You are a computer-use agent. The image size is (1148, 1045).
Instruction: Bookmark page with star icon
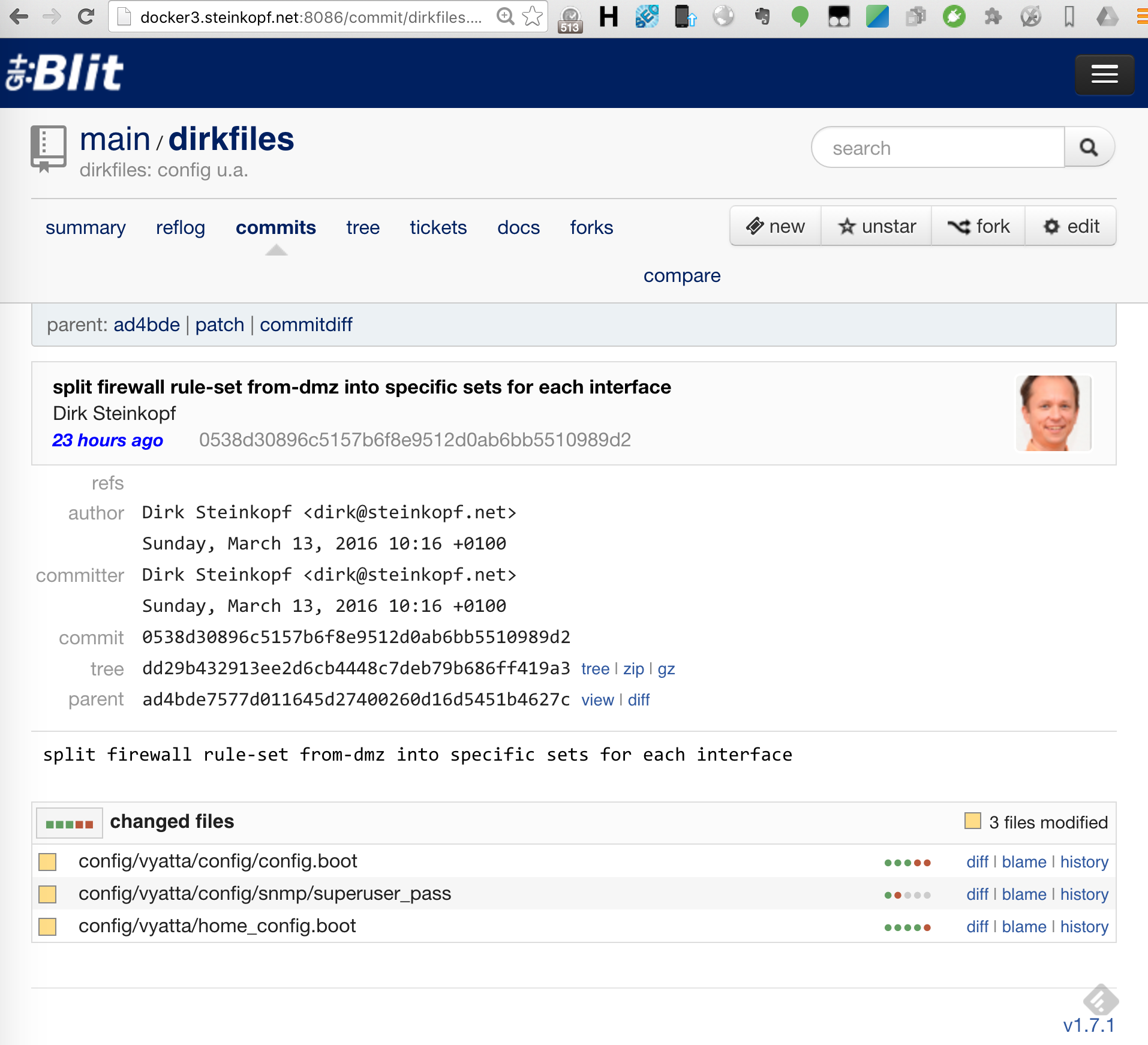tap(533, 17)
